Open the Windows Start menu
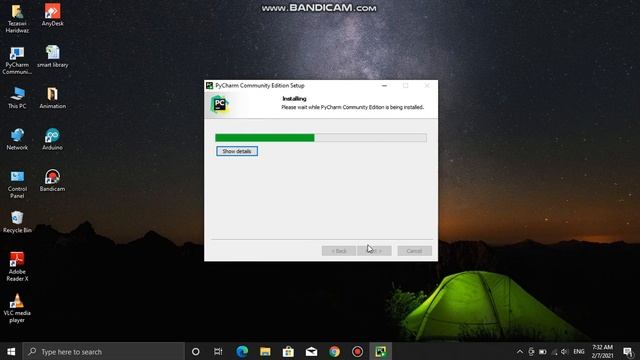The height and width of the screenshot is (360, 640). point(11,351)
